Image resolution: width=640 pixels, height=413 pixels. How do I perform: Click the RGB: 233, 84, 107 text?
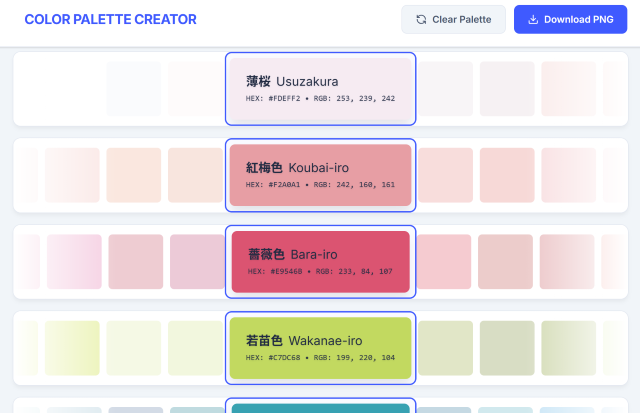pyautogui.click(x=354, y=271)
